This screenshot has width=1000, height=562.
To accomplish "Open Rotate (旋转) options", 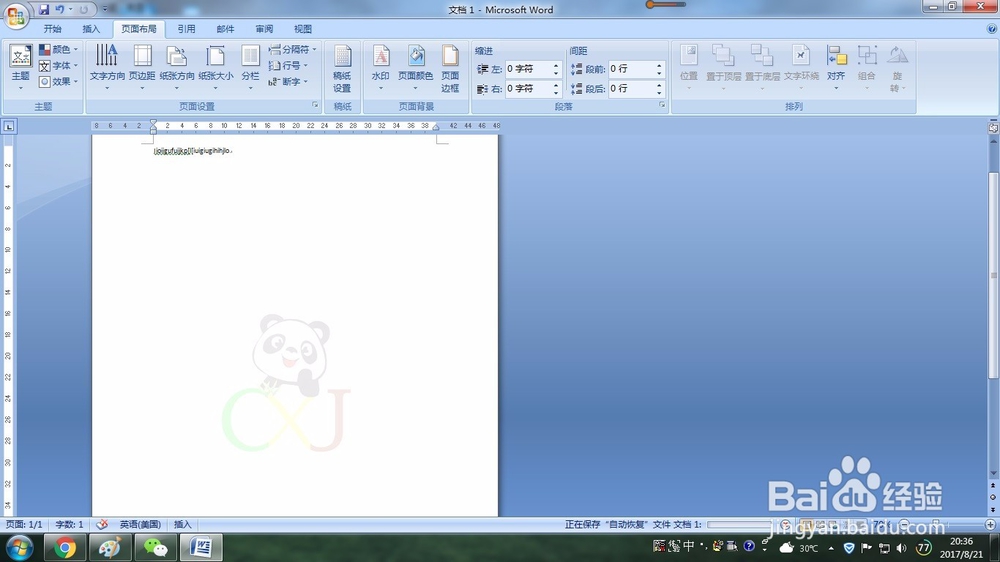I will [x=897, y=69].
